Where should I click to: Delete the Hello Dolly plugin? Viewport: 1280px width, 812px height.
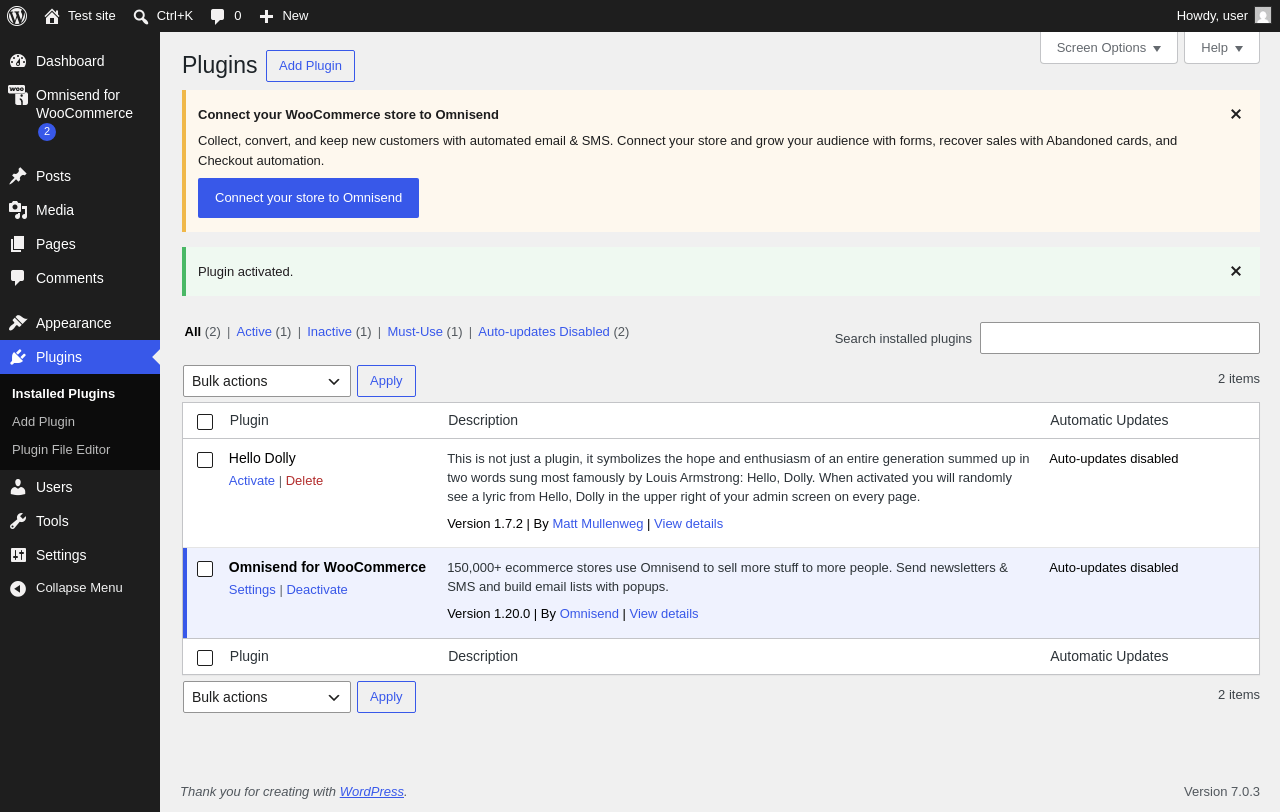pyautogui.click(x=304, y=480)
